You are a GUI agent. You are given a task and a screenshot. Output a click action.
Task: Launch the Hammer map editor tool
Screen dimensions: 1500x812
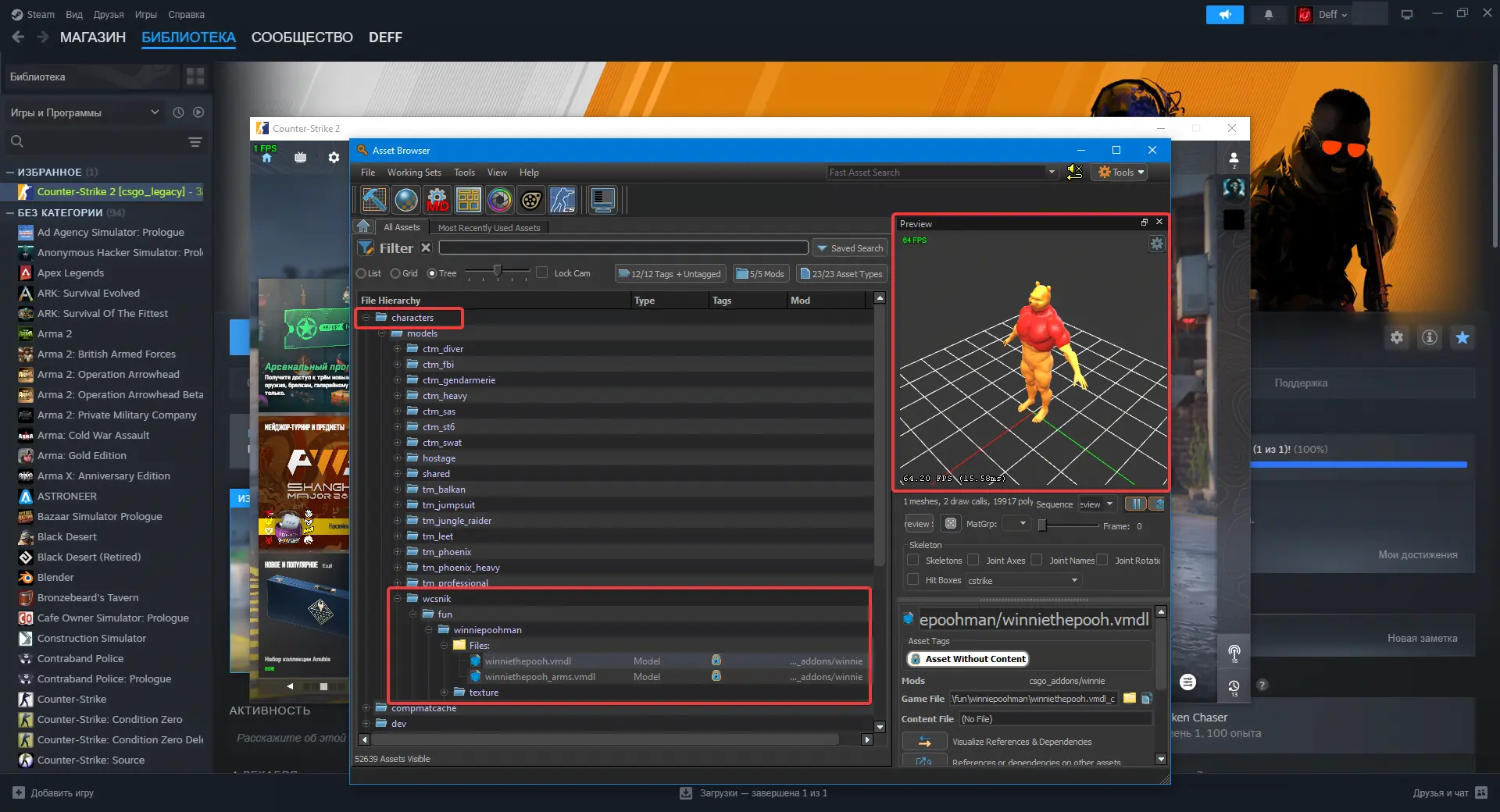[374, 200]
